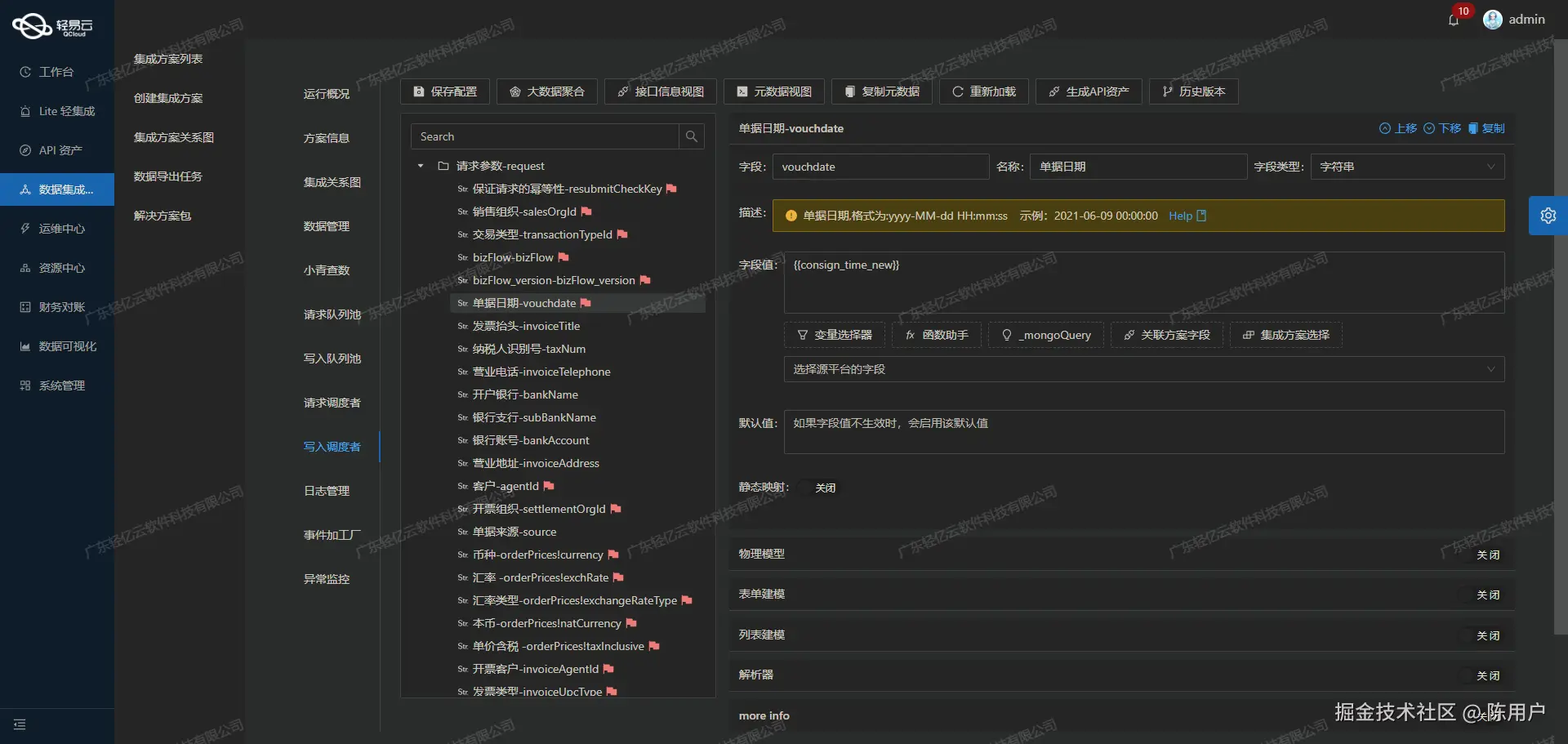Save configuration with 保存配置
The image size is (1568, 744).
point(445,91)
